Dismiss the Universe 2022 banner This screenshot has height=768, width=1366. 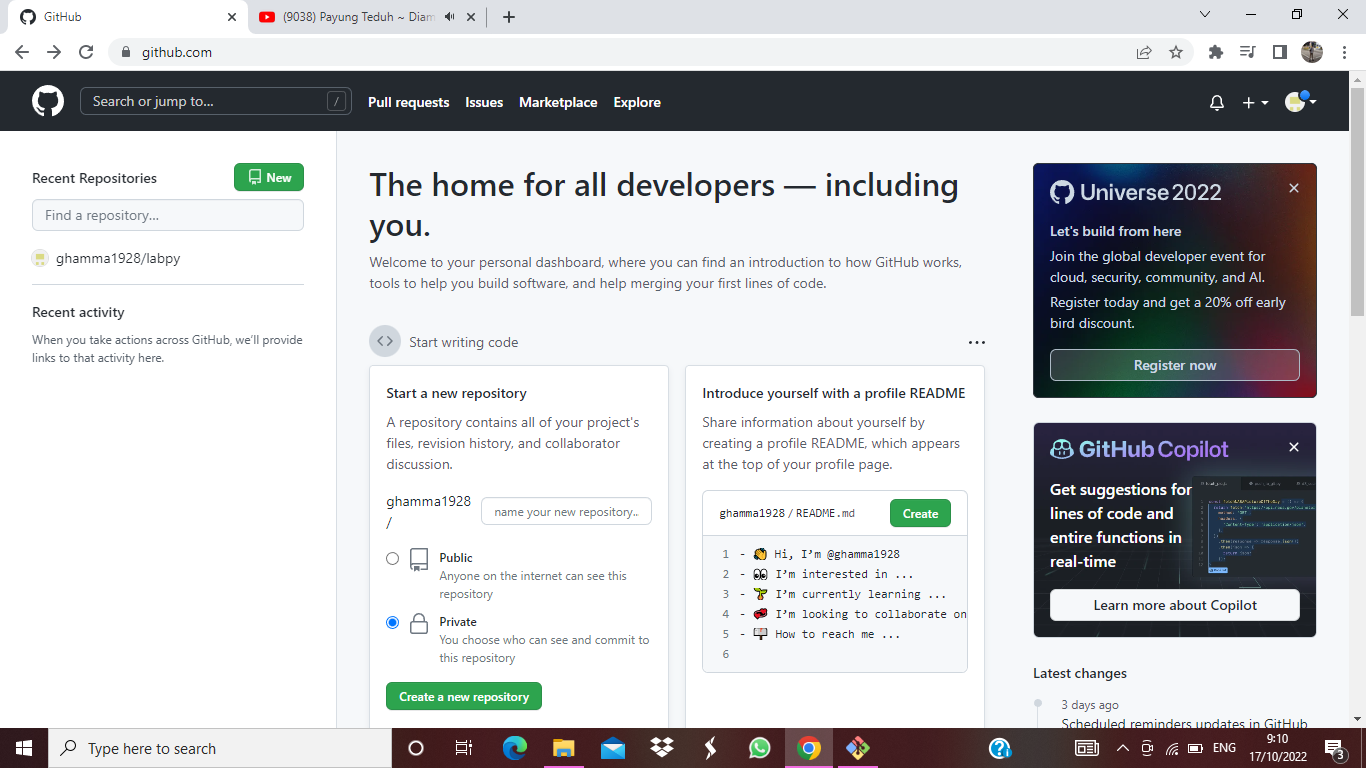tap(1294, 188)
